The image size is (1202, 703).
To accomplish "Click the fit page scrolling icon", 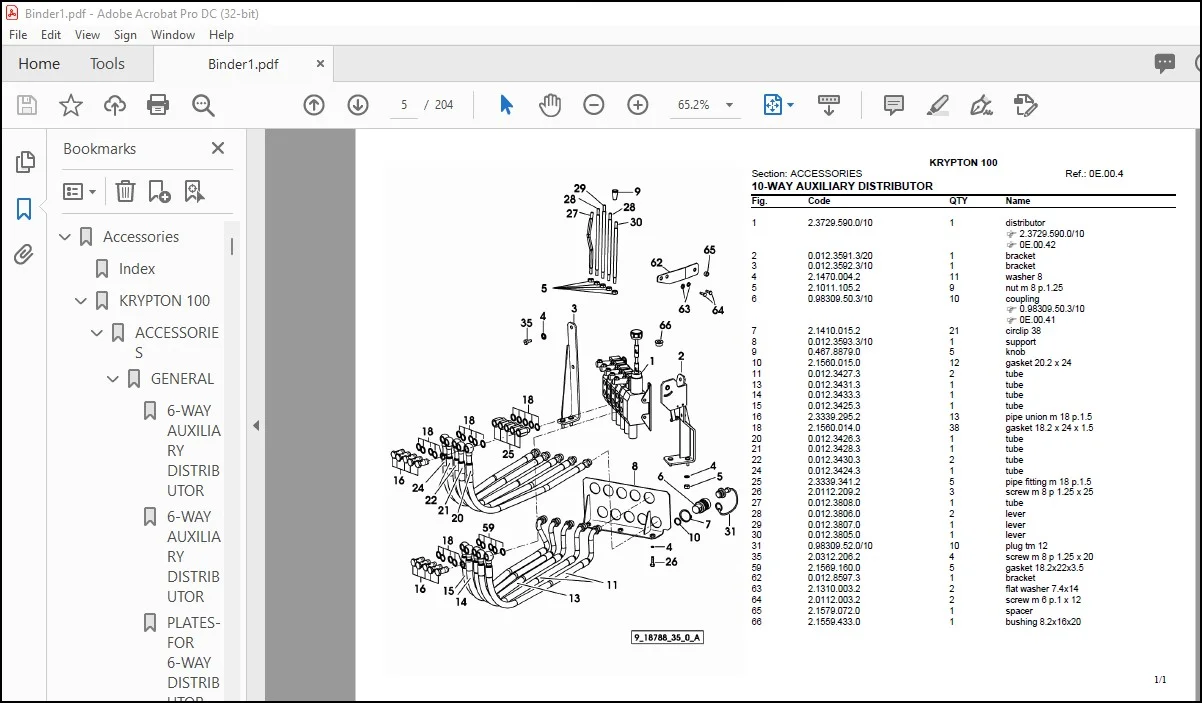I will 772,105.
